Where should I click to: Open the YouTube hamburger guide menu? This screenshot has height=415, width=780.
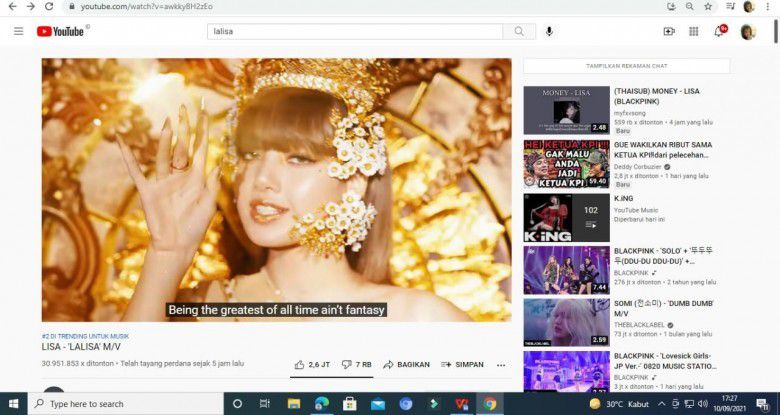pos(18,32)
